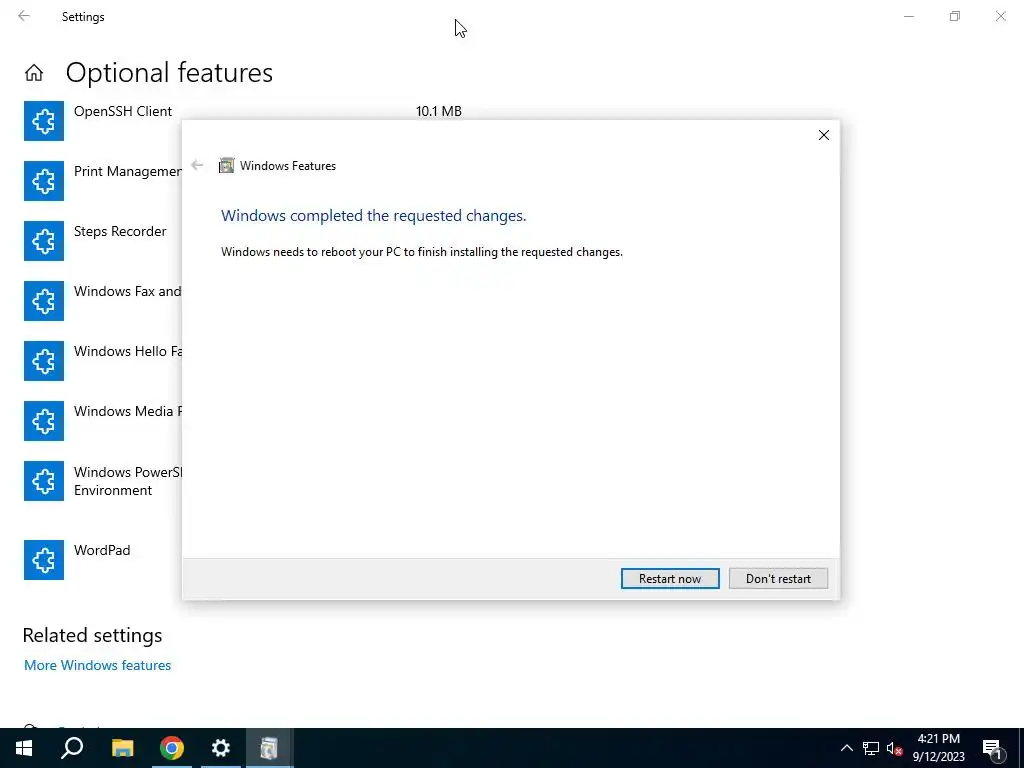Click Steps Recorder label
1024x768 pixels.
(x=120, y=231)
